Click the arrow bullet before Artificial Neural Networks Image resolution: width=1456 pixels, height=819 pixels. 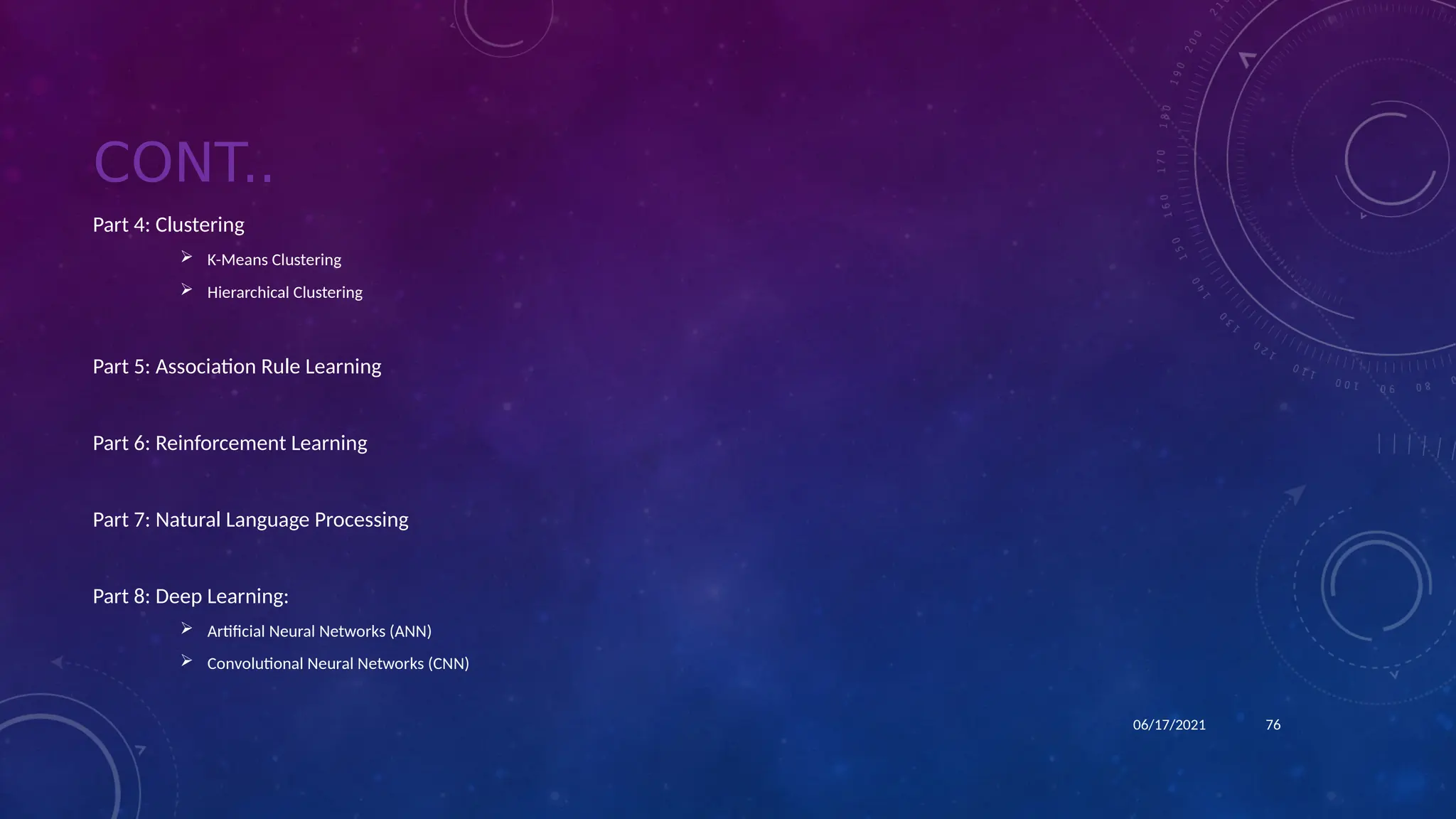[186, 628]
